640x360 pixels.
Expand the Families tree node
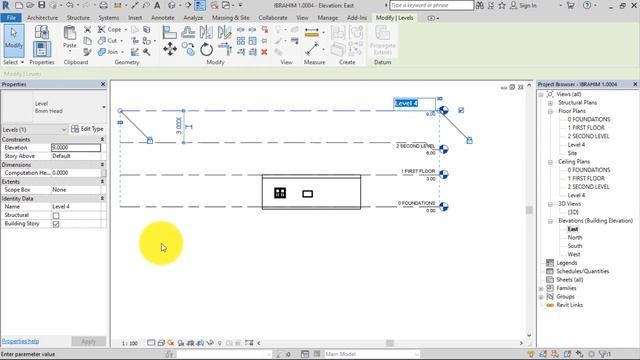(541, 288)
